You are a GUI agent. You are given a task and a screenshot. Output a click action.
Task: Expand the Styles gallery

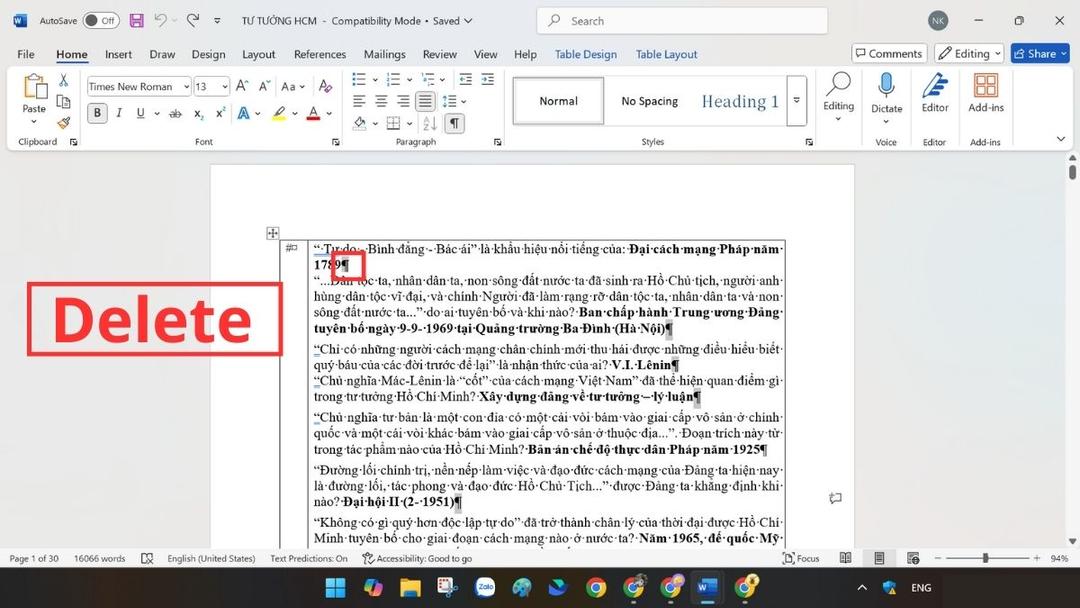click(x=796, y=100)
